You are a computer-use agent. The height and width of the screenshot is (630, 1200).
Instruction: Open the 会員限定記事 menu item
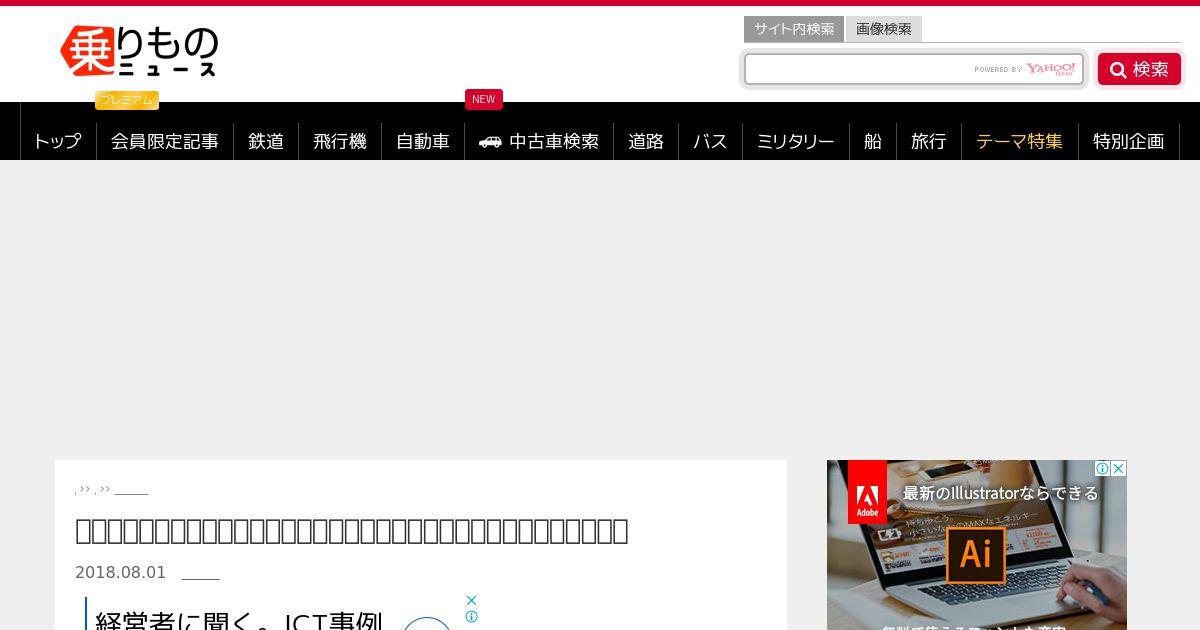[x=165, y=141]
